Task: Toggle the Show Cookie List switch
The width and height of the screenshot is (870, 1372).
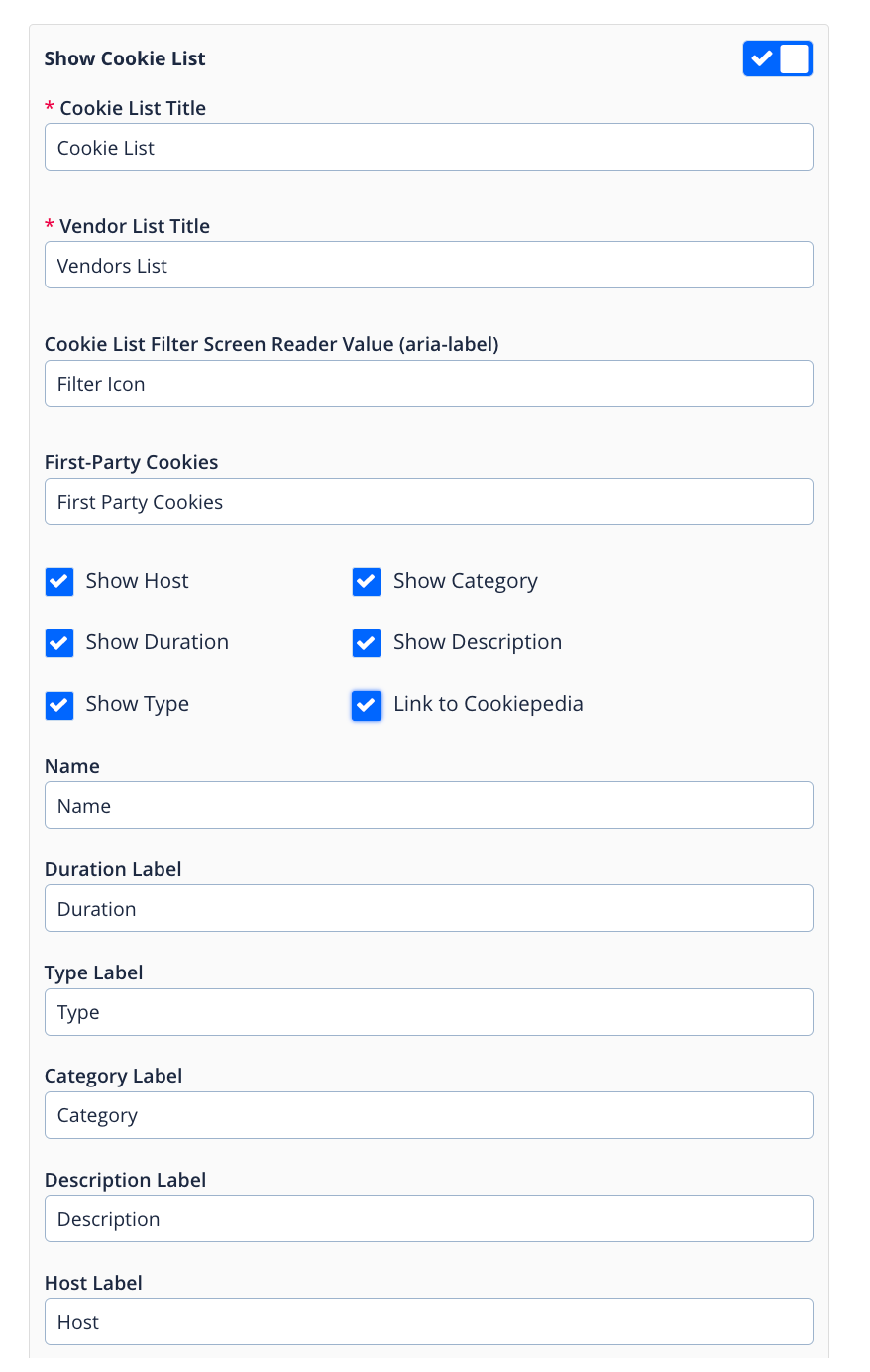Action: [777, 59]
